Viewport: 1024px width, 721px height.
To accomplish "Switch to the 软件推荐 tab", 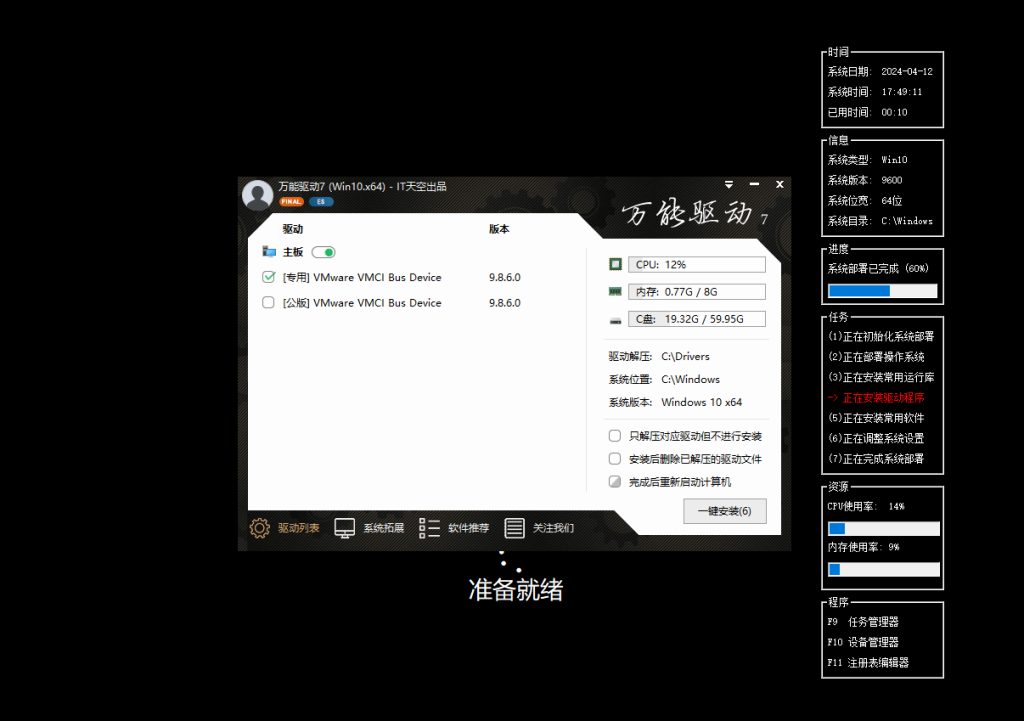I will (468, 528).
